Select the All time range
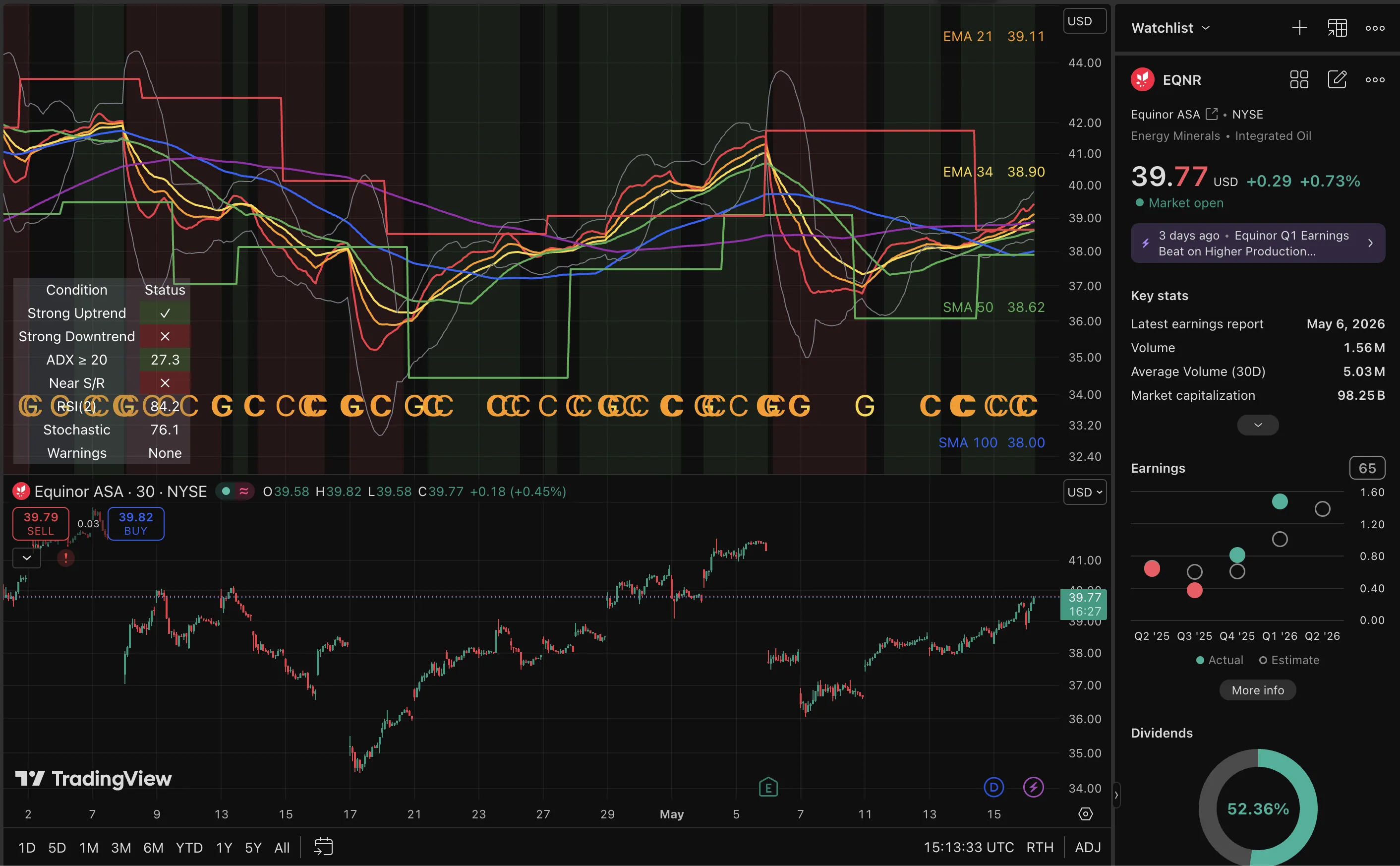 (282, 848)
